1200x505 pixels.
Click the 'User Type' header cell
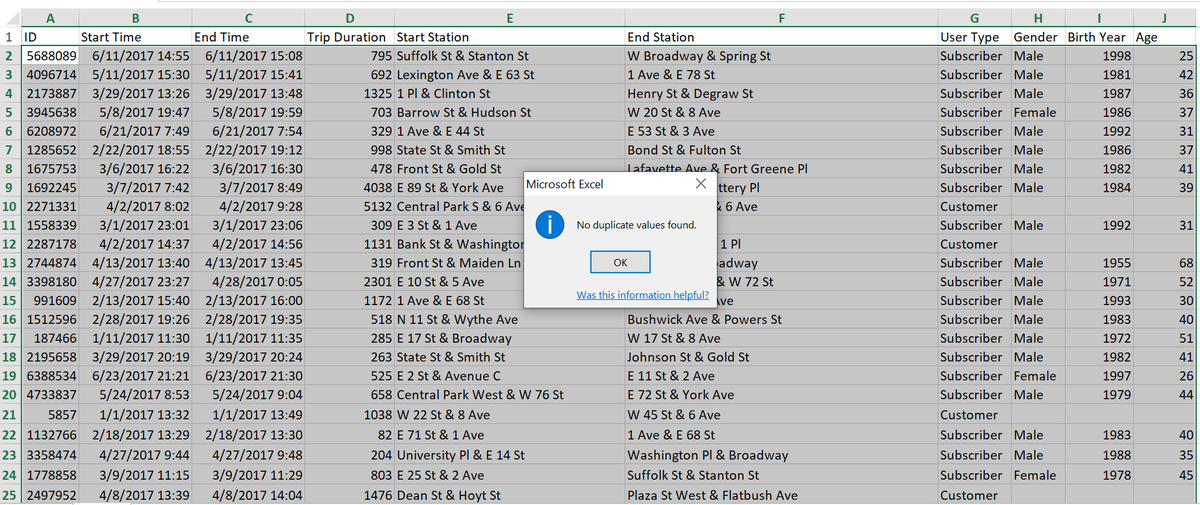[x=974, y=37]
